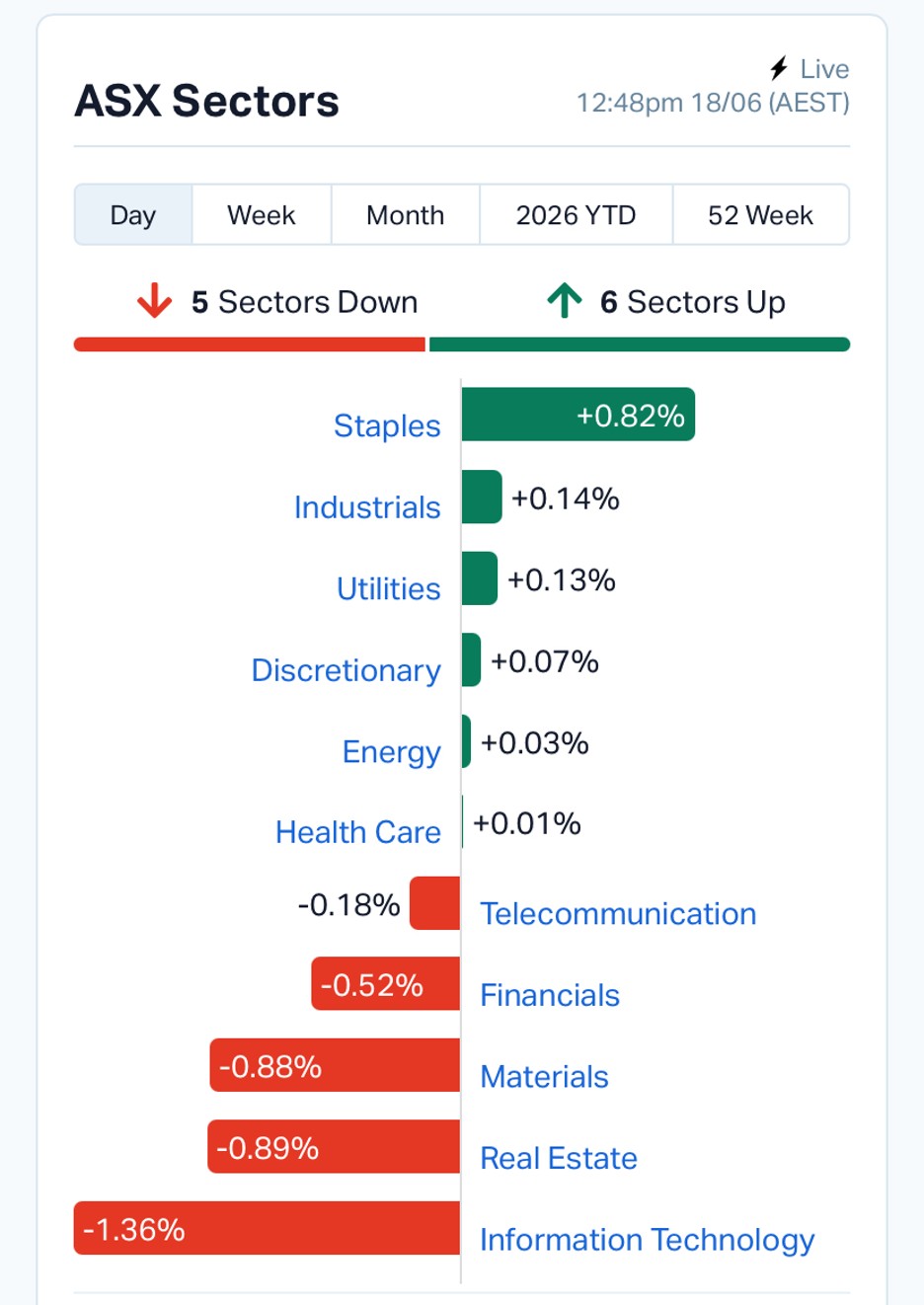Screen dimensions: 924x1305
Task: Open the Telecommunication sector link
Action: click(618, 913)
